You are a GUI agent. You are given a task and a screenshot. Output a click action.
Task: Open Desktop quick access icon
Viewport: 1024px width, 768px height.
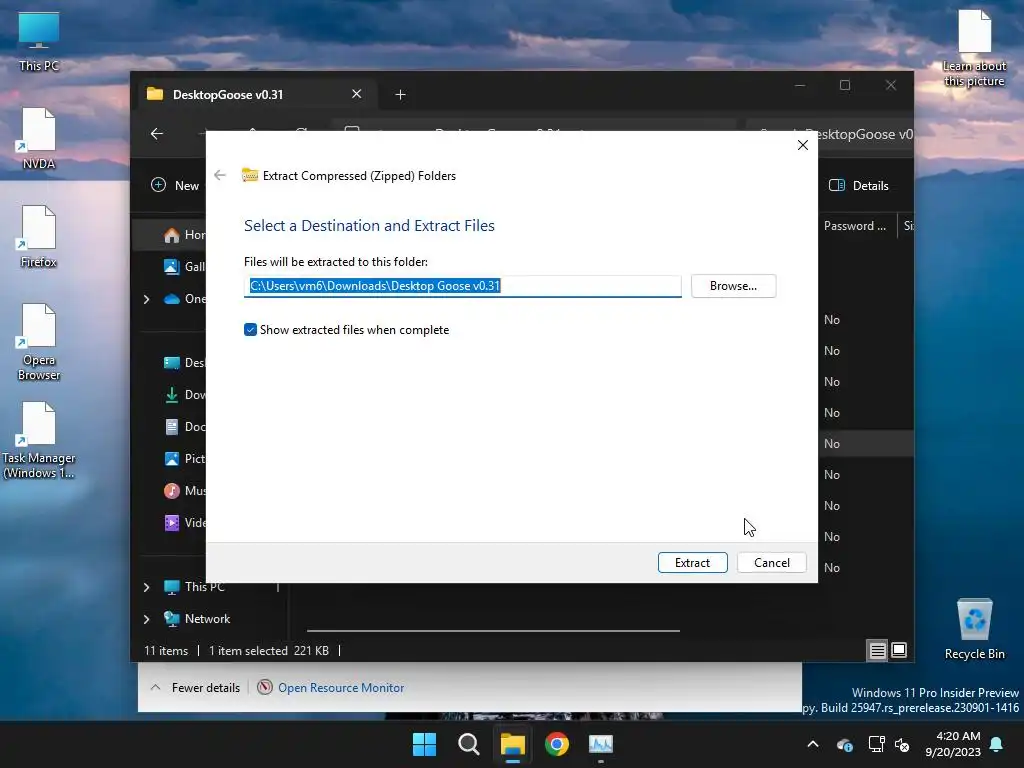172,362
